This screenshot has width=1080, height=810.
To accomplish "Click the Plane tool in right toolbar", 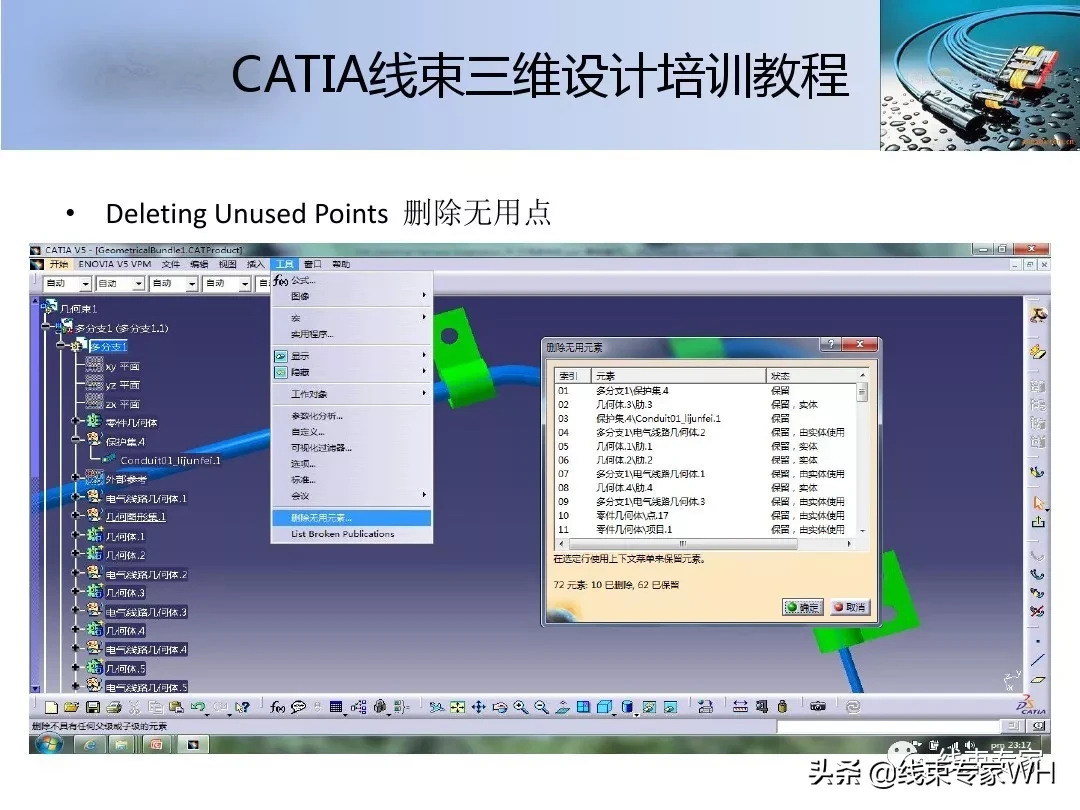I will 1037,679.
